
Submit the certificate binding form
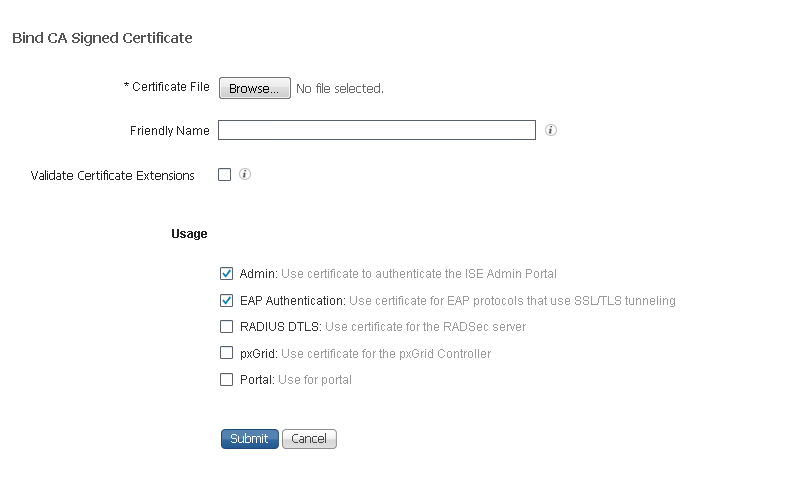coord(250,439)
